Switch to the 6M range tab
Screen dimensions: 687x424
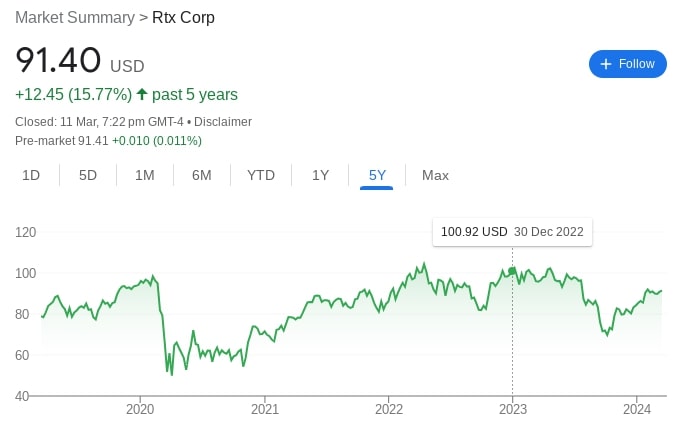(202, 175)
